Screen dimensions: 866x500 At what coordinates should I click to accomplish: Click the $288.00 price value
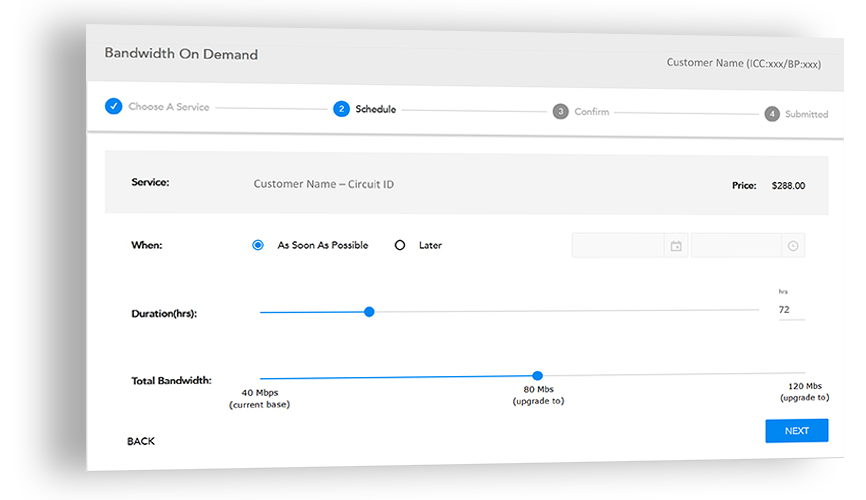pyautogui.click(x=788, y=186)
